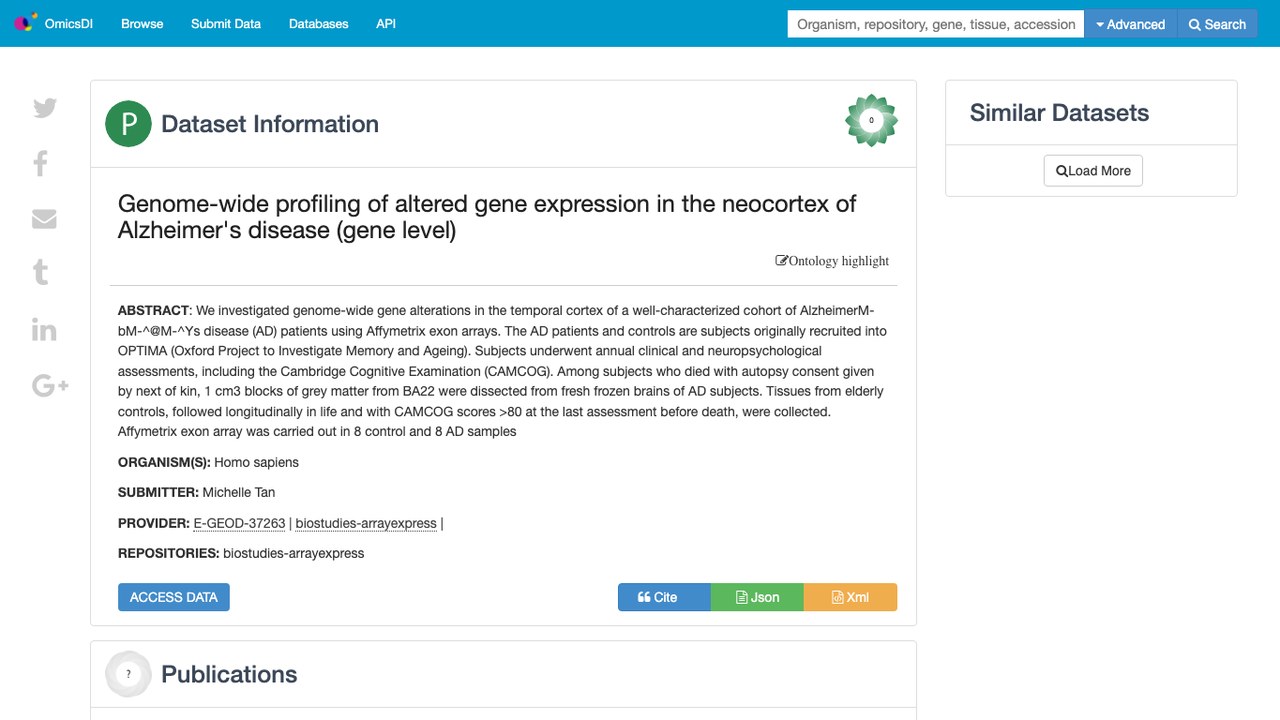Go to Submit Data page
The height and width of the screenshot is (720, 1280).
point(226,24)
